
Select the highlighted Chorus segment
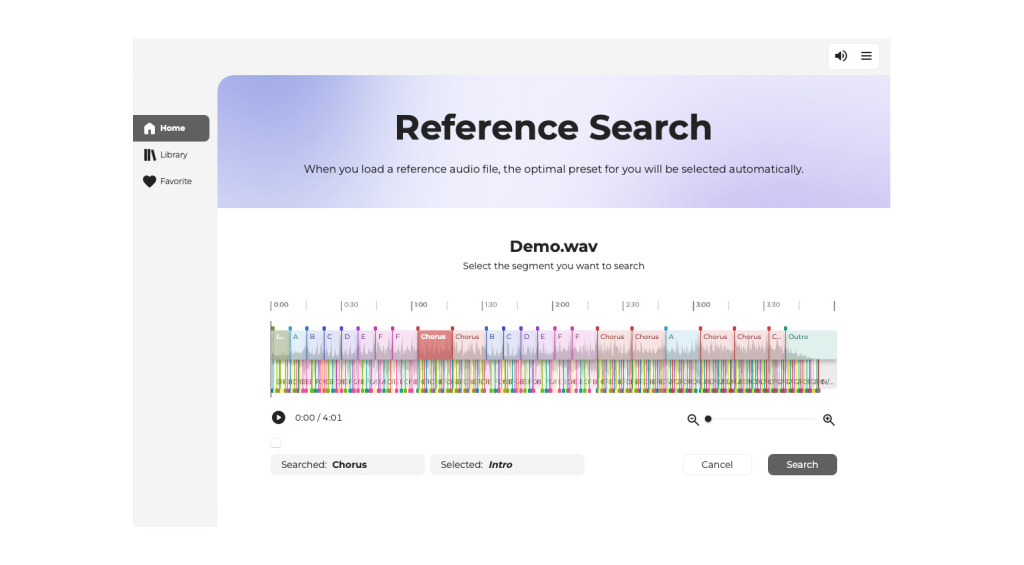434,344
